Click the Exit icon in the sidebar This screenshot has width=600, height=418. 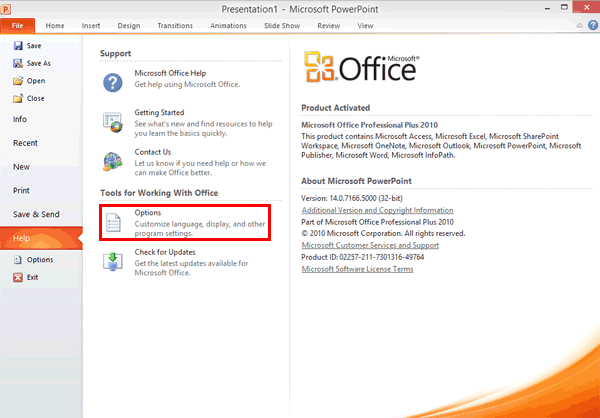[x=18, y=277]
